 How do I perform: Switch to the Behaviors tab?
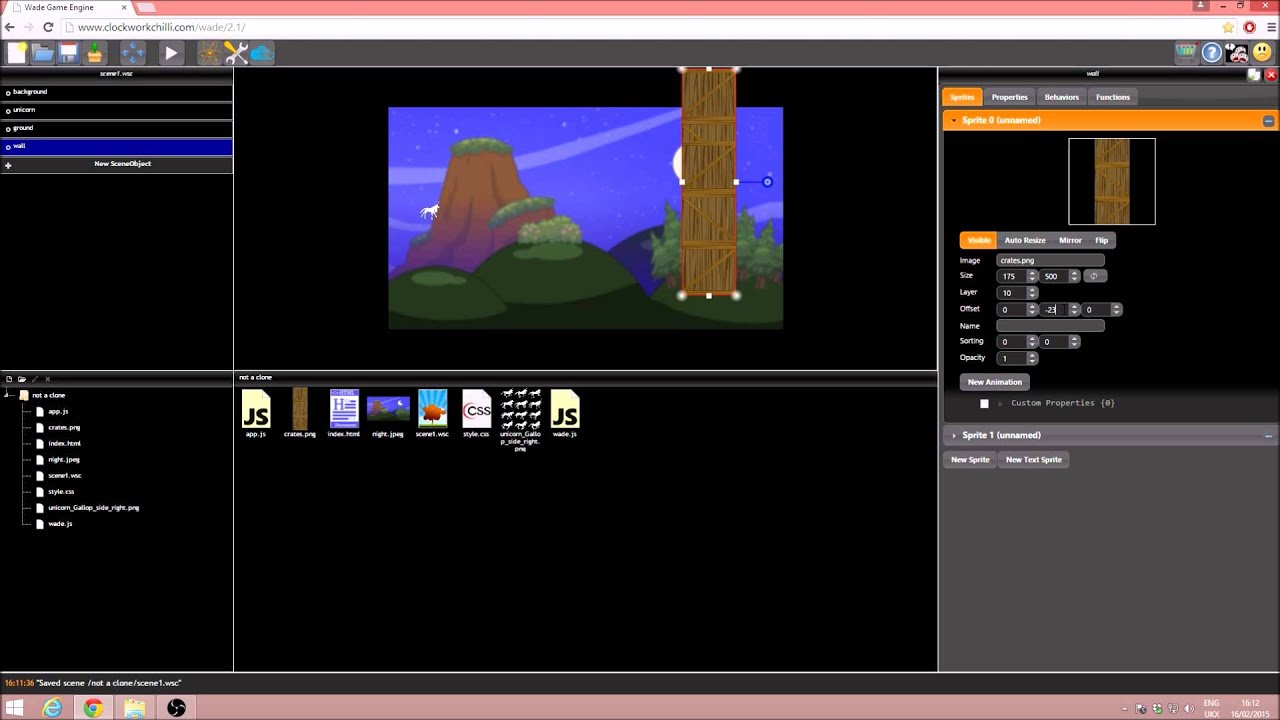(x=1061, y=97)
